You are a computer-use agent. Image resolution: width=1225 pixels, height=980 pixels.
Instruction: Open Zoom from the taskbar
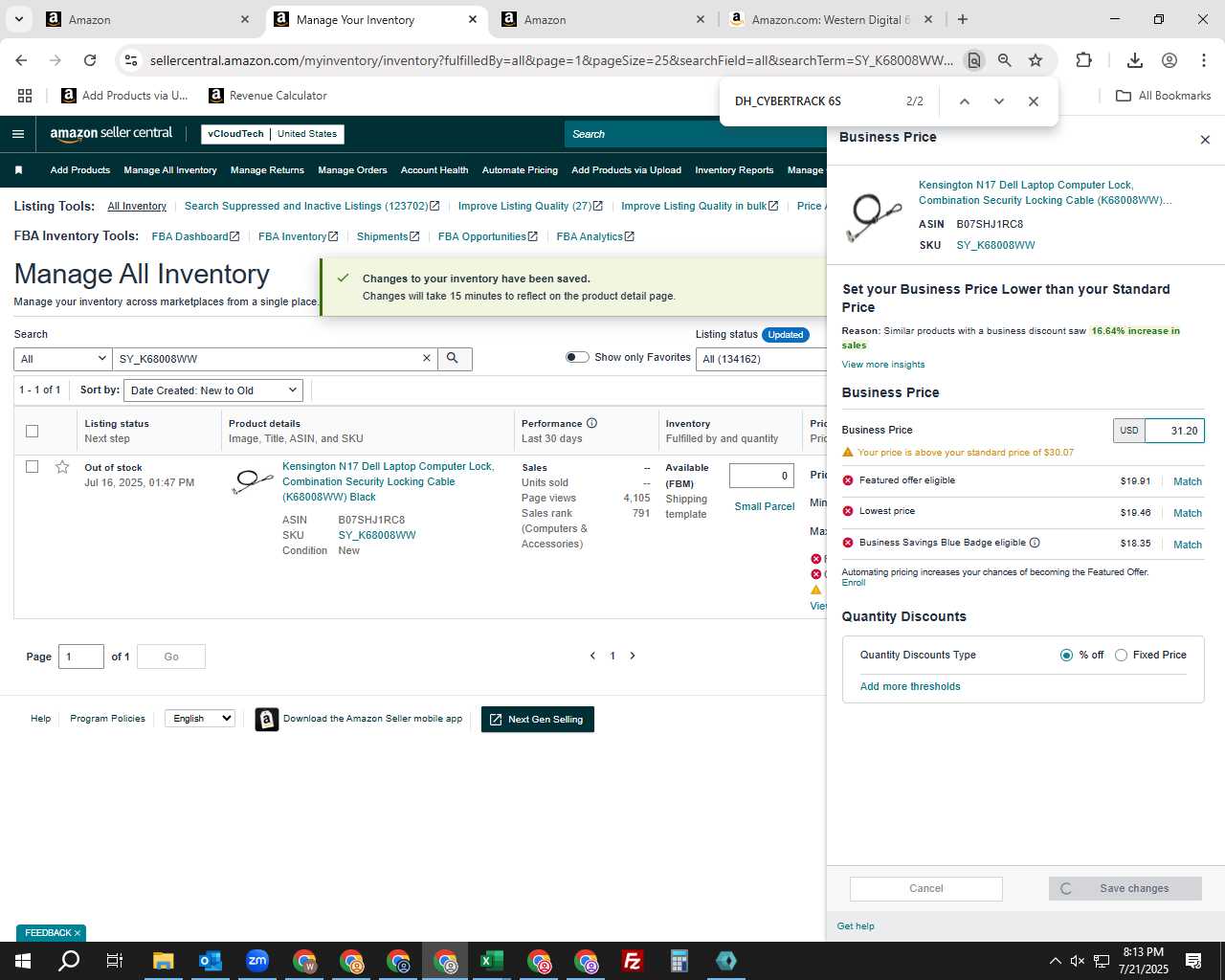257,961
